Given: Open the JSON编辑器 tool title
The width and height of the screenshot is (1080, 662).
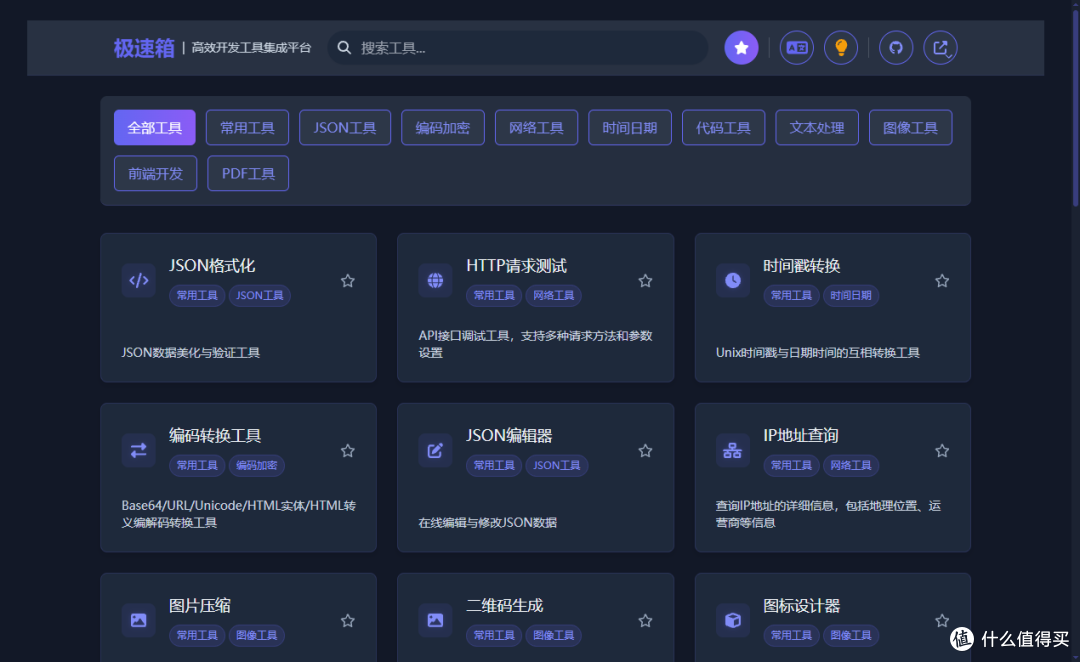Looking at the screenshot, I should [509, 435].
